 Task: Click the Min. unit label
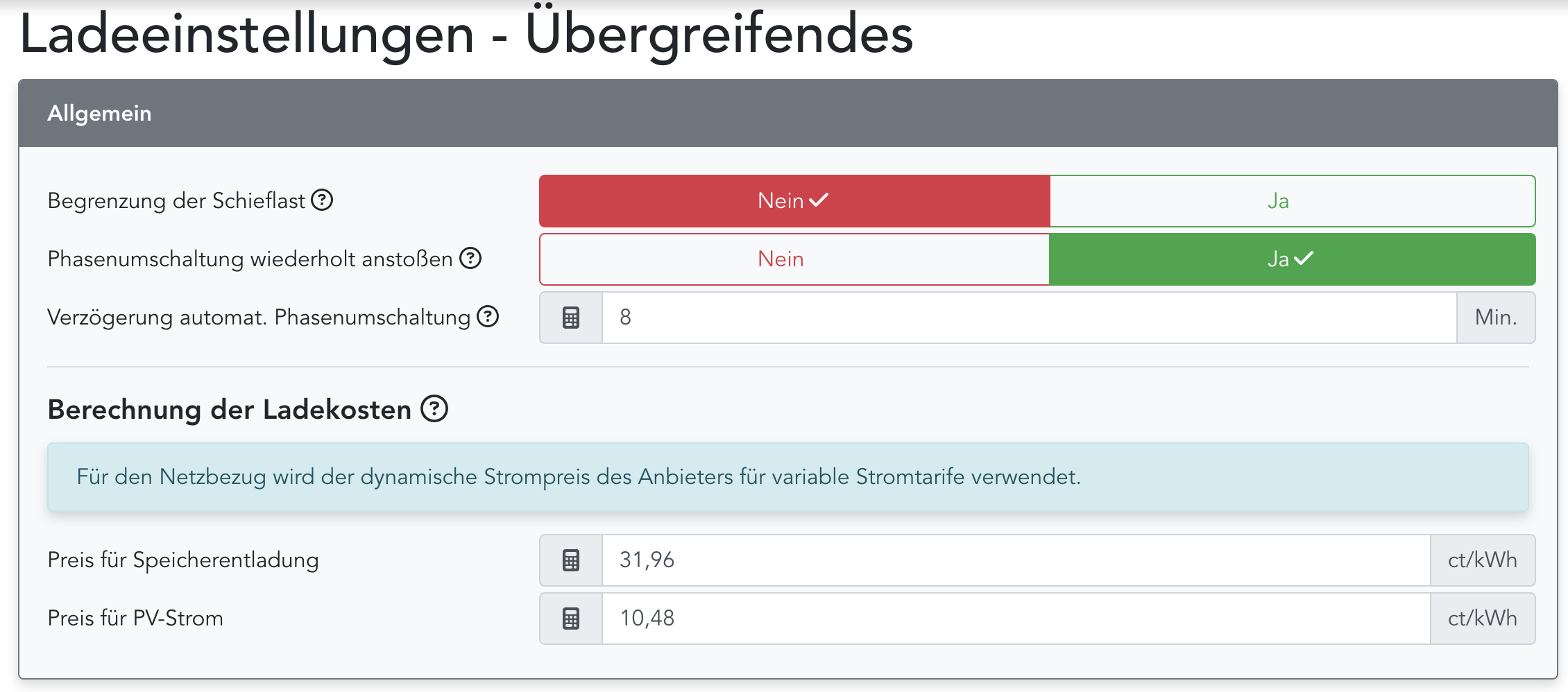pos(1496,318)
